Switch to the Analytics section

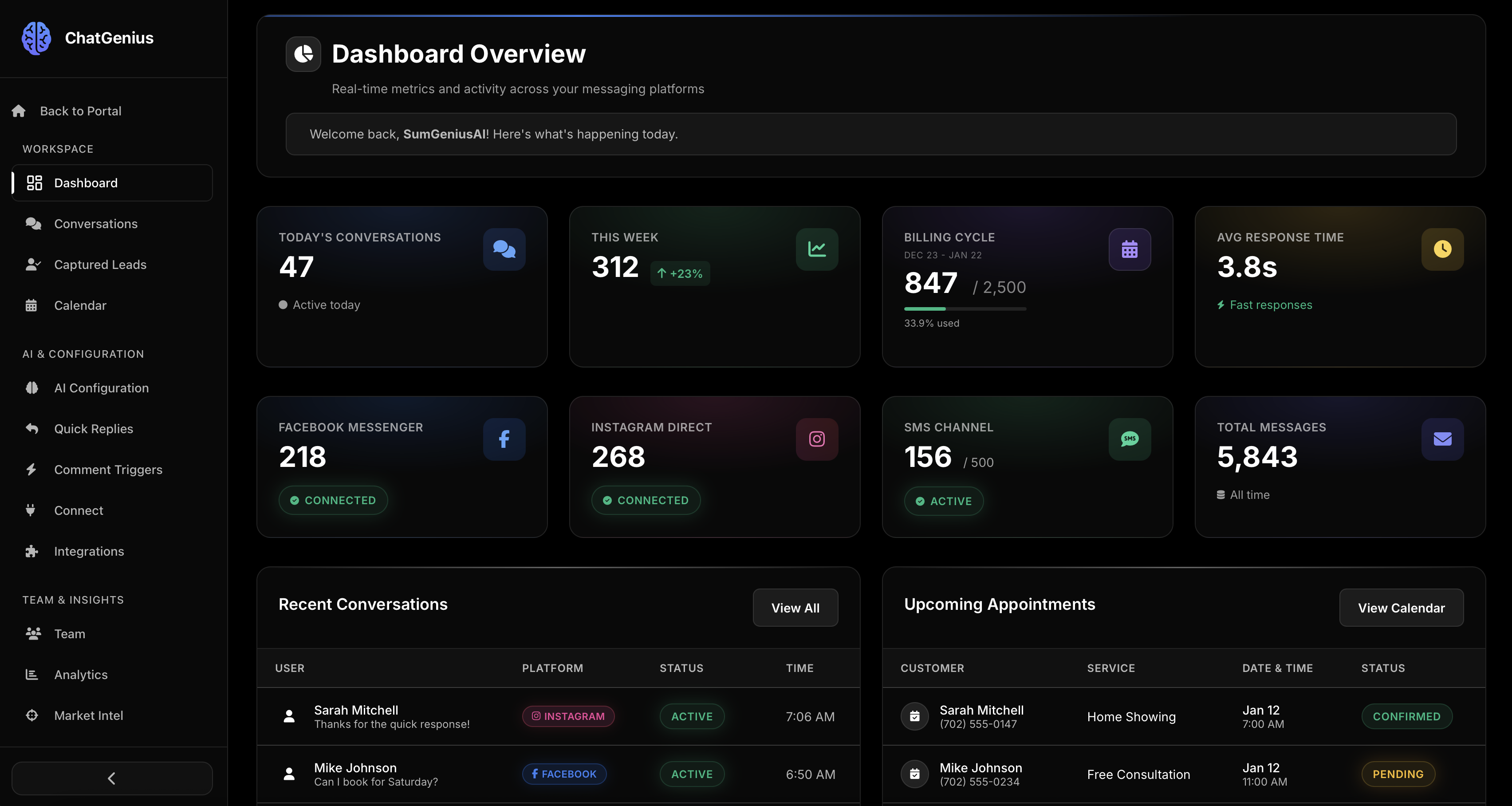[x=80, y=675]
